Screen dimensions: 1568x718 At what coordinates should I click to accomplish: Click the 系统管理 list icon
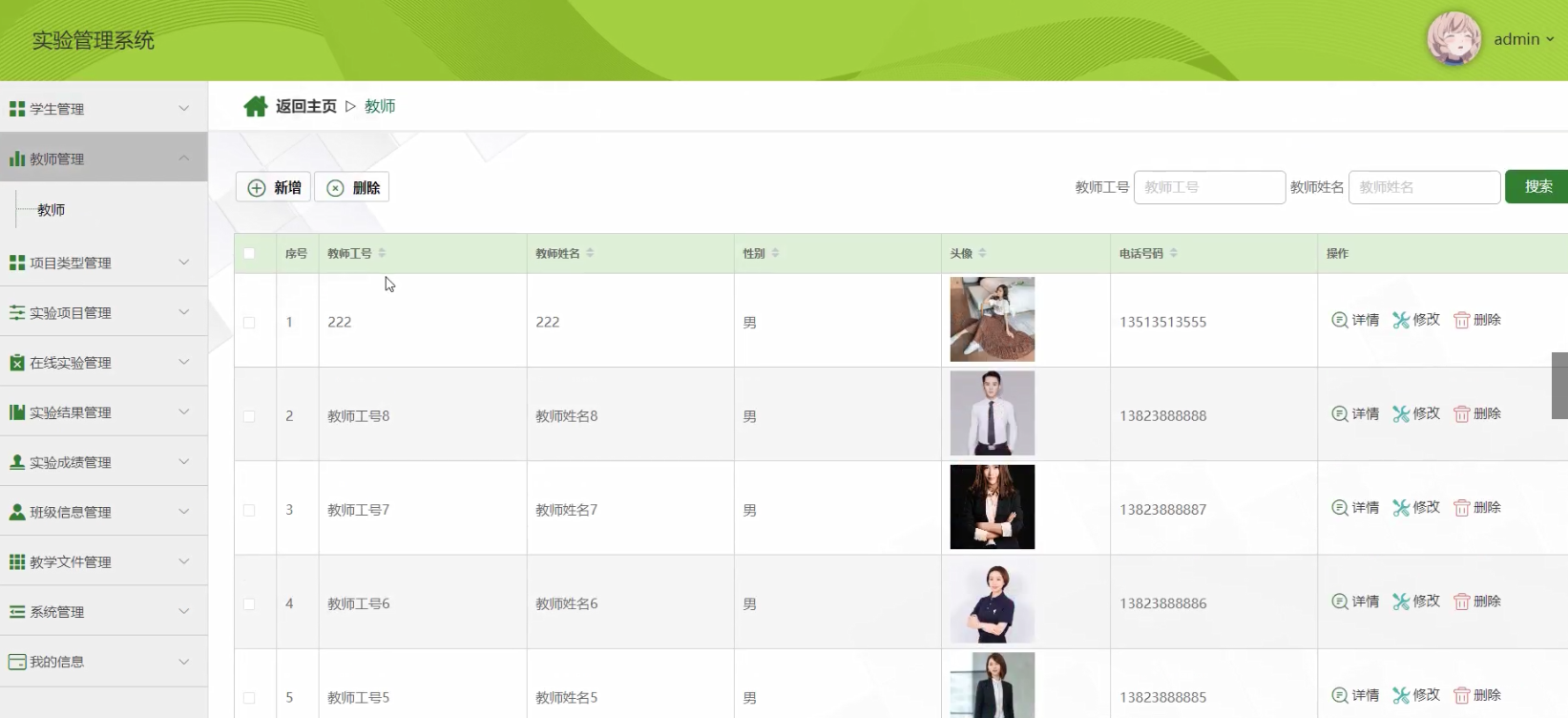[17, 612]
